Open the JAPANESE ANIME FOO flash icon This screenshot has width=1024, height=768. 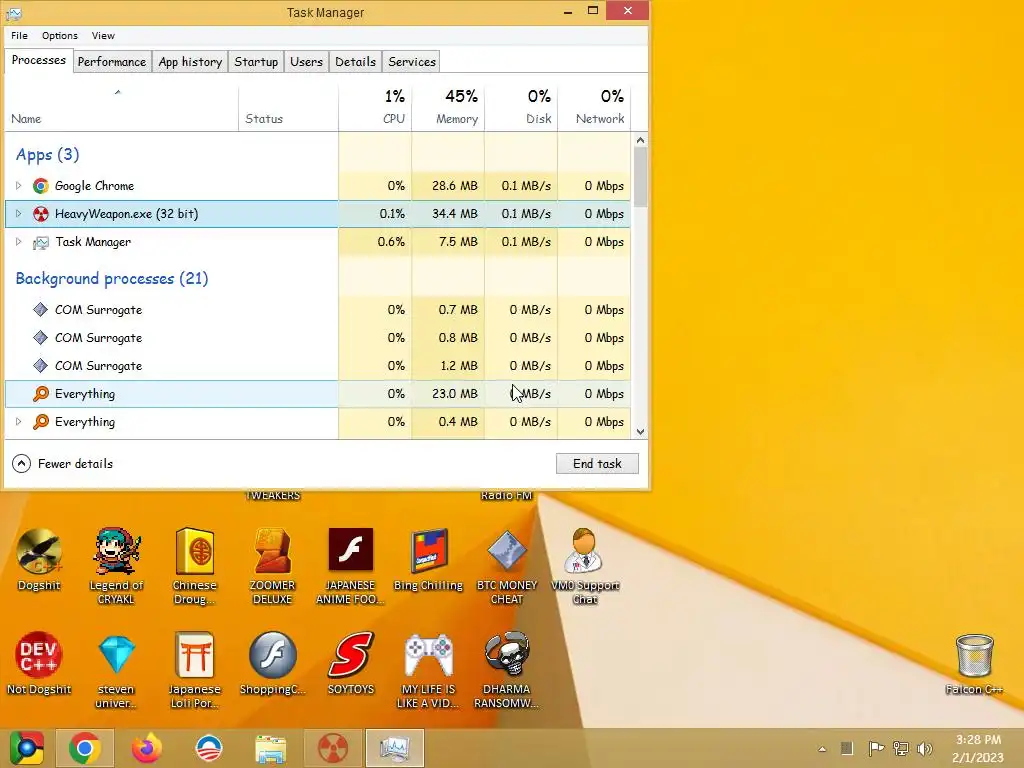(351, 567)
